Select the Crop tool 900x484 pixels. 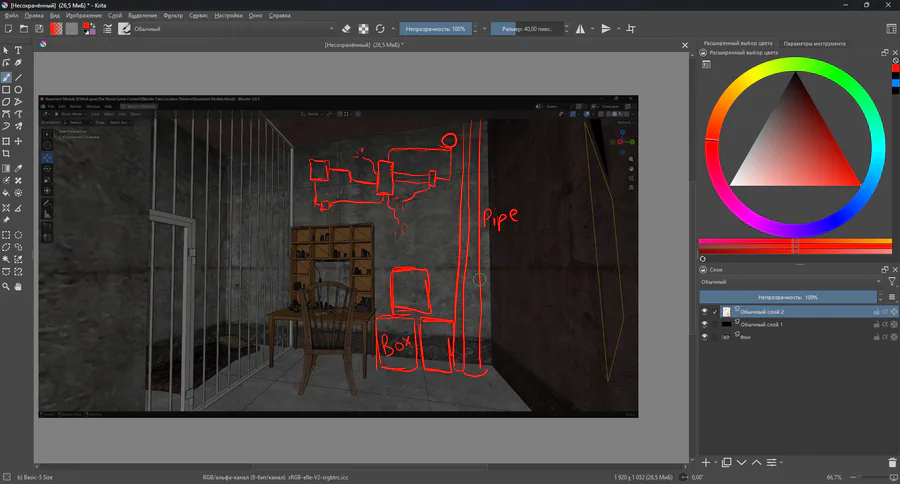(x=6, y=153)
